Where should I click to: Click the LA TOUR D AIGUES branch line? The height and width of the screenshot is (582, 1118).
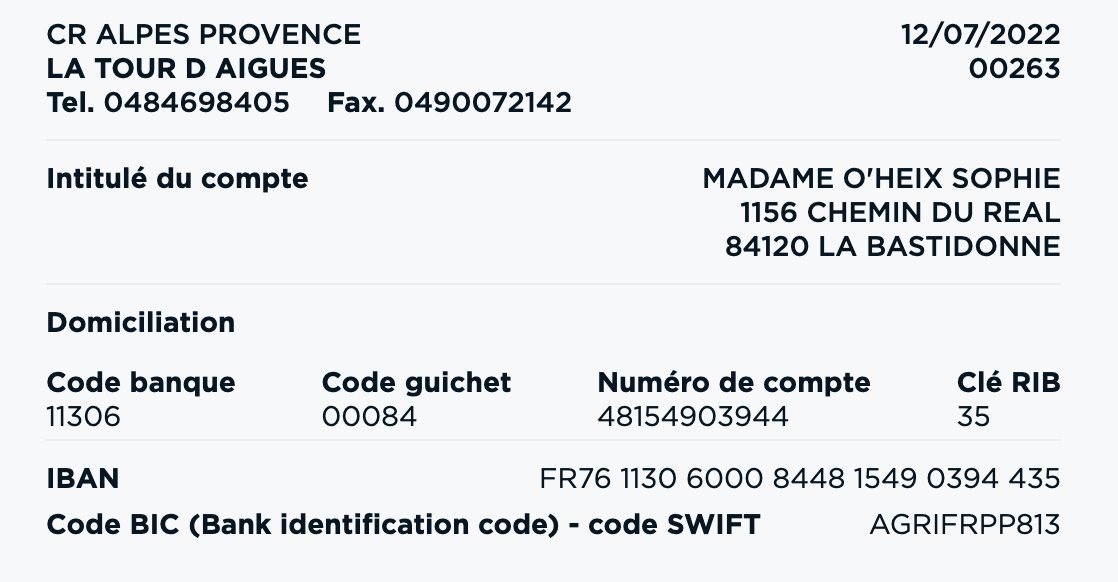click(186, 68)
